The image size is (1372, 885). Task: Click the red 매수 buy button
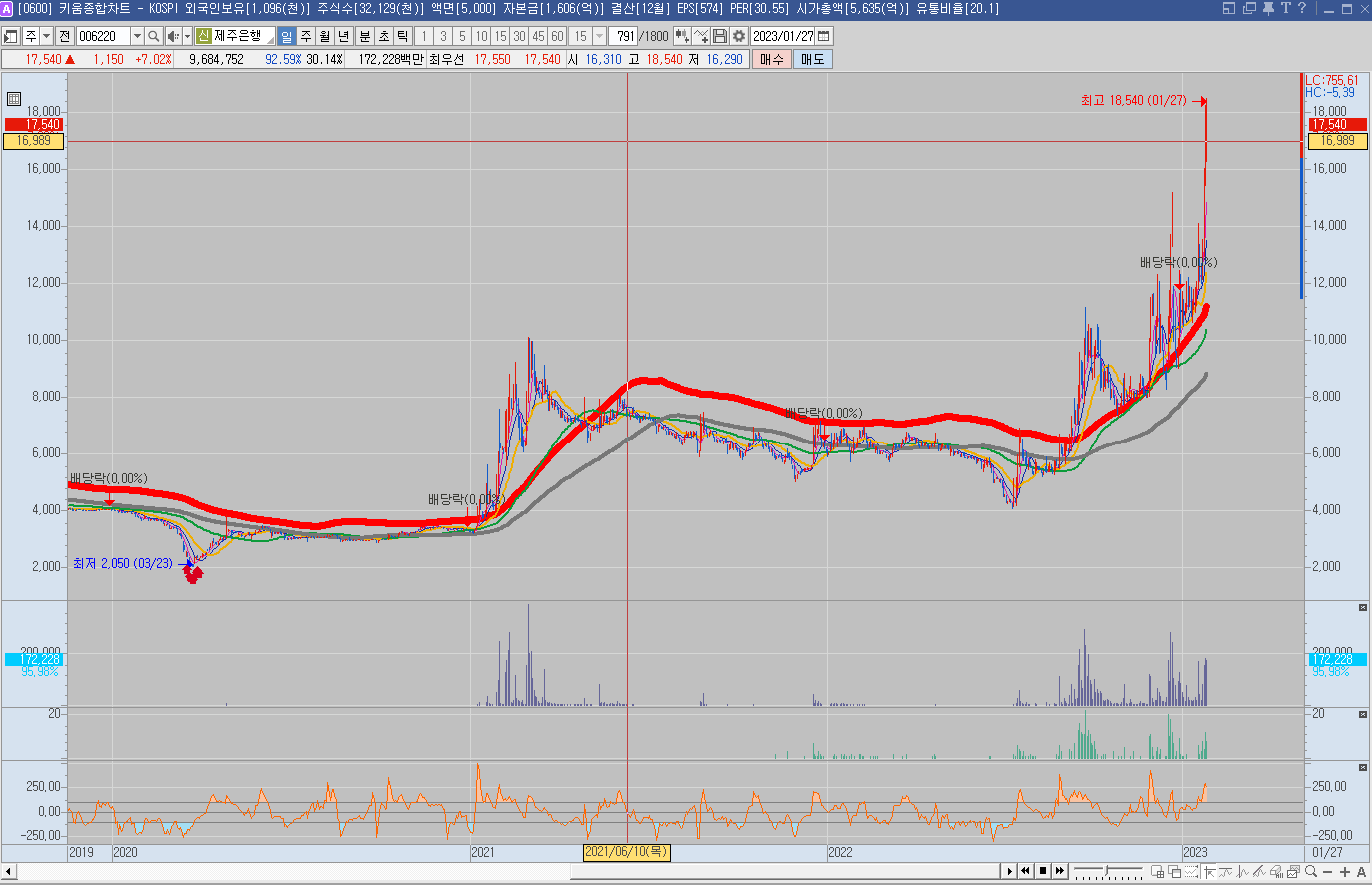(x=772, y=59)
